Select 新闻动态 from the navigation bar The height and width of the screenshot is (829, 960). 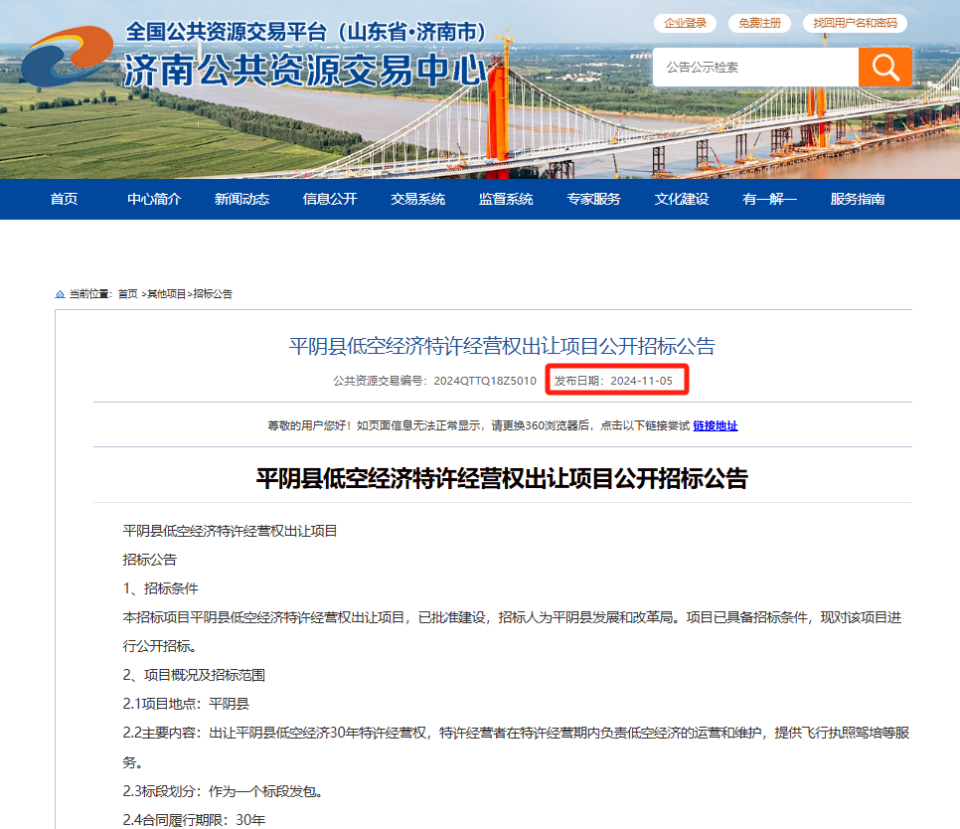coord(240,199)
